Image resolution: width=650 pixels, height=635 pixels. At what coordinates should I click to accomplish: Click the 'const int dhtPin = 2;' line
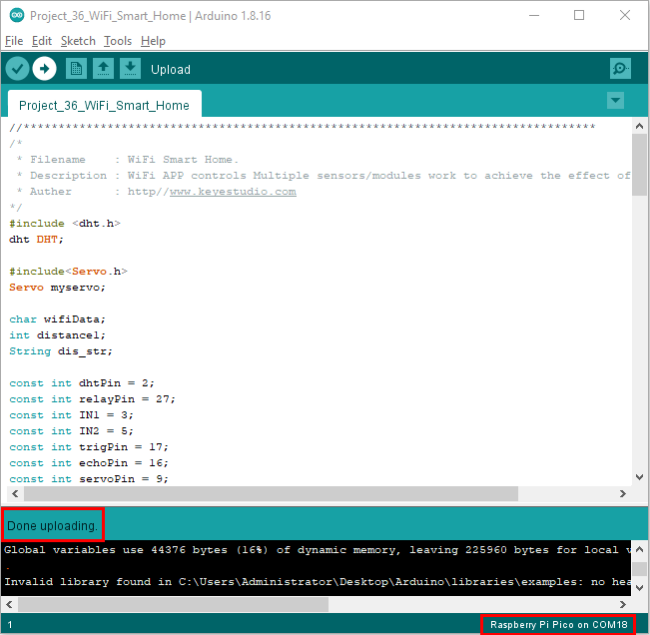[x=82, y=383]
